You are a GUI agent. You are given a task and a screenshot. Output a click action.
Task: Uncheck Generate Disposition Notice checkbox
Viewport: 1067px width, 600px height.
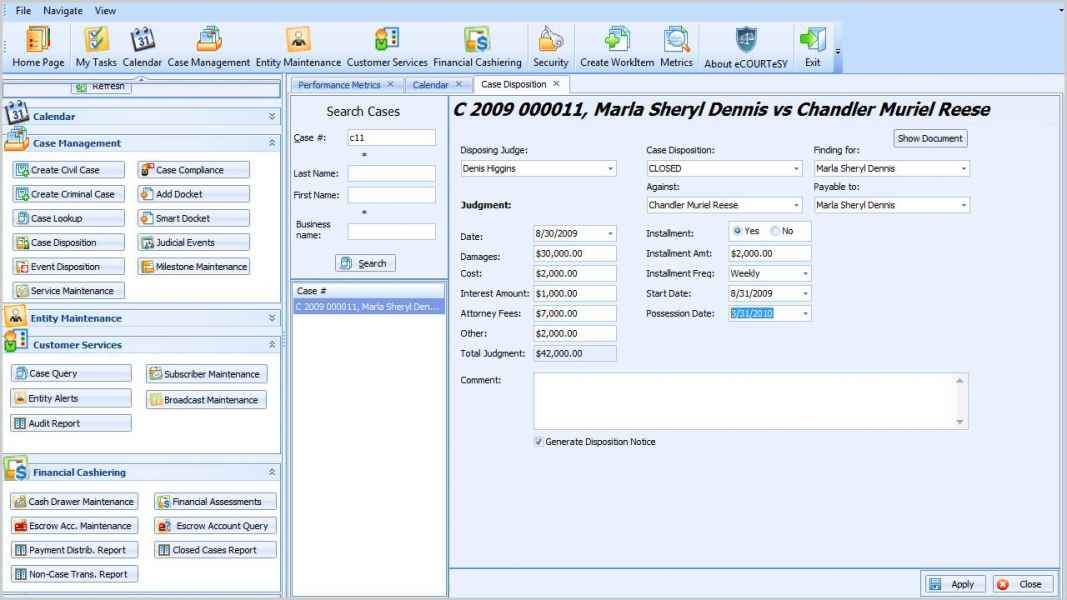coord(539,441)
